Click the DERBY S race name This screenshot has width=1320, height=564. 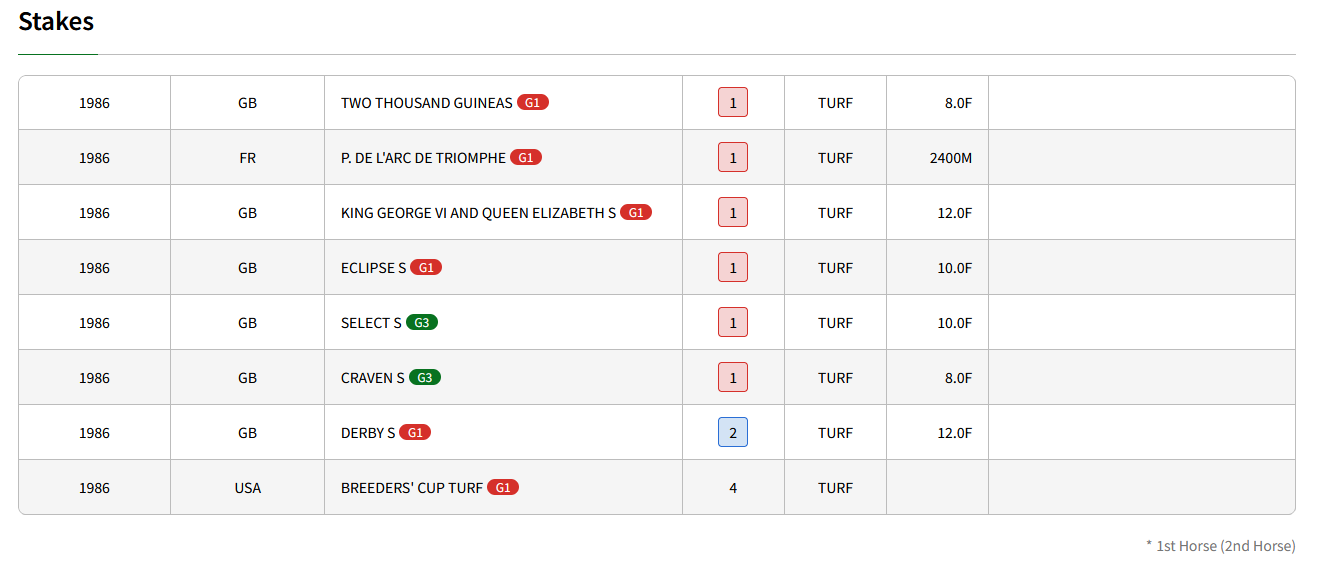tap(368, 433)
